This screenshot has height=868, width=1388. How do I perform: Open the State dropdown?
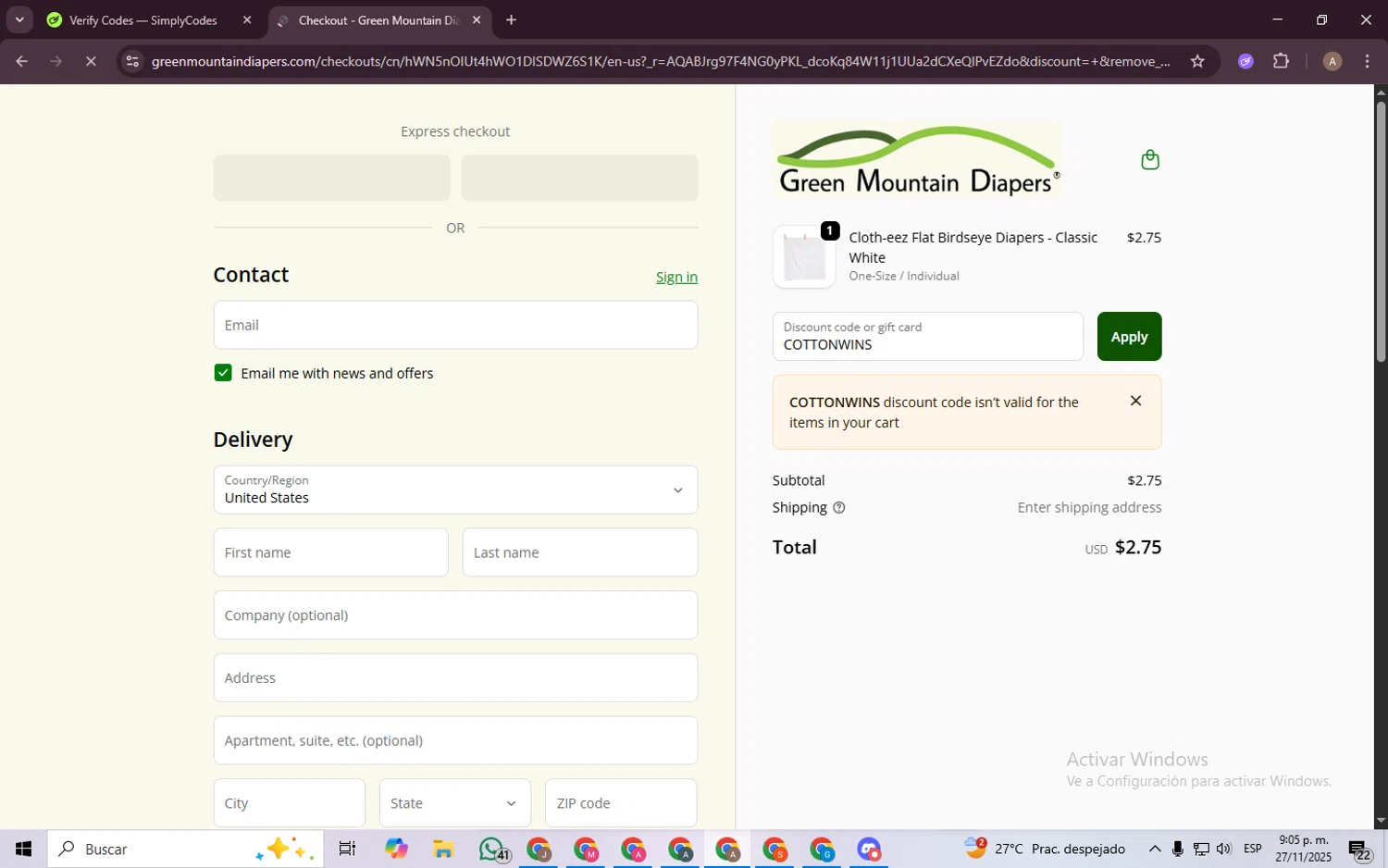click(455, 803)
